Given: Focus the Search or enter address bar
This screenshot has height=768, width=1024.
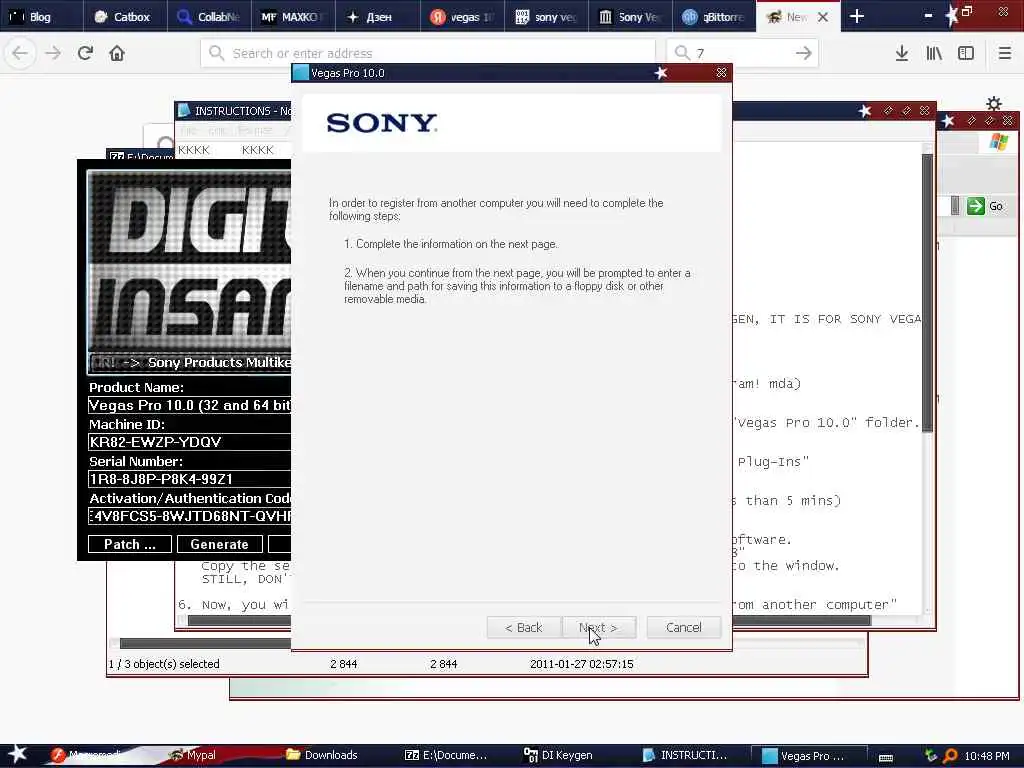Looking at the screenshot, I should tap(428, 53).
